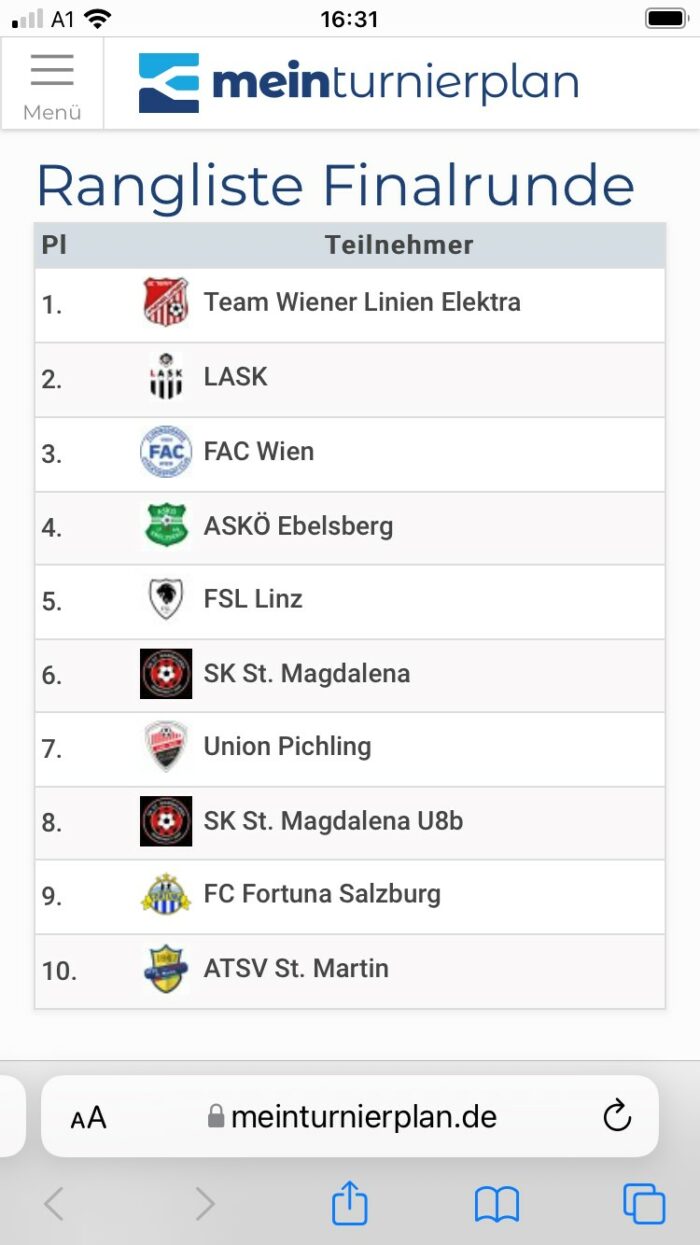
Task: Reload the page with the refresh icon
Action: pos(617,1116)
